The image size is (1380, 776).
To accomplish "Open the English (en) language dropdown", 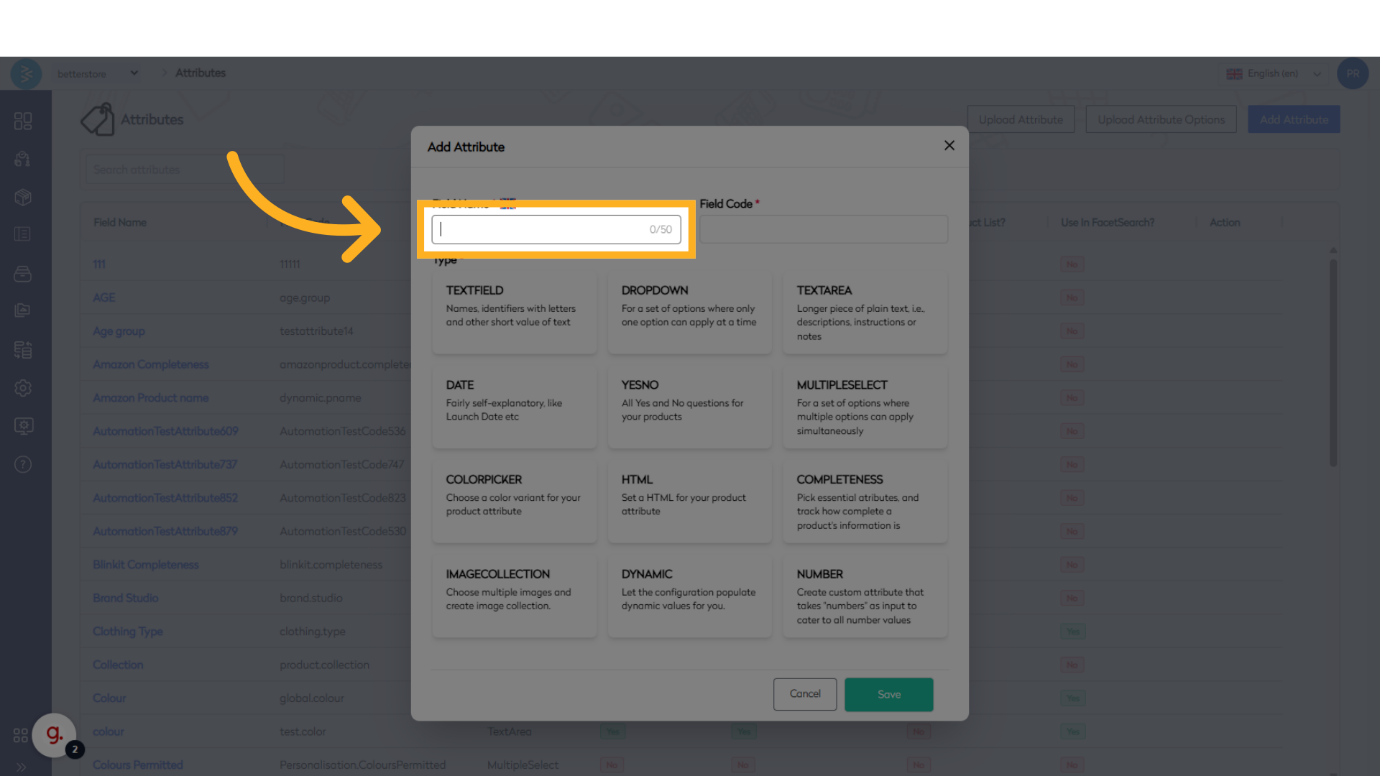I will pos(1275,73).
